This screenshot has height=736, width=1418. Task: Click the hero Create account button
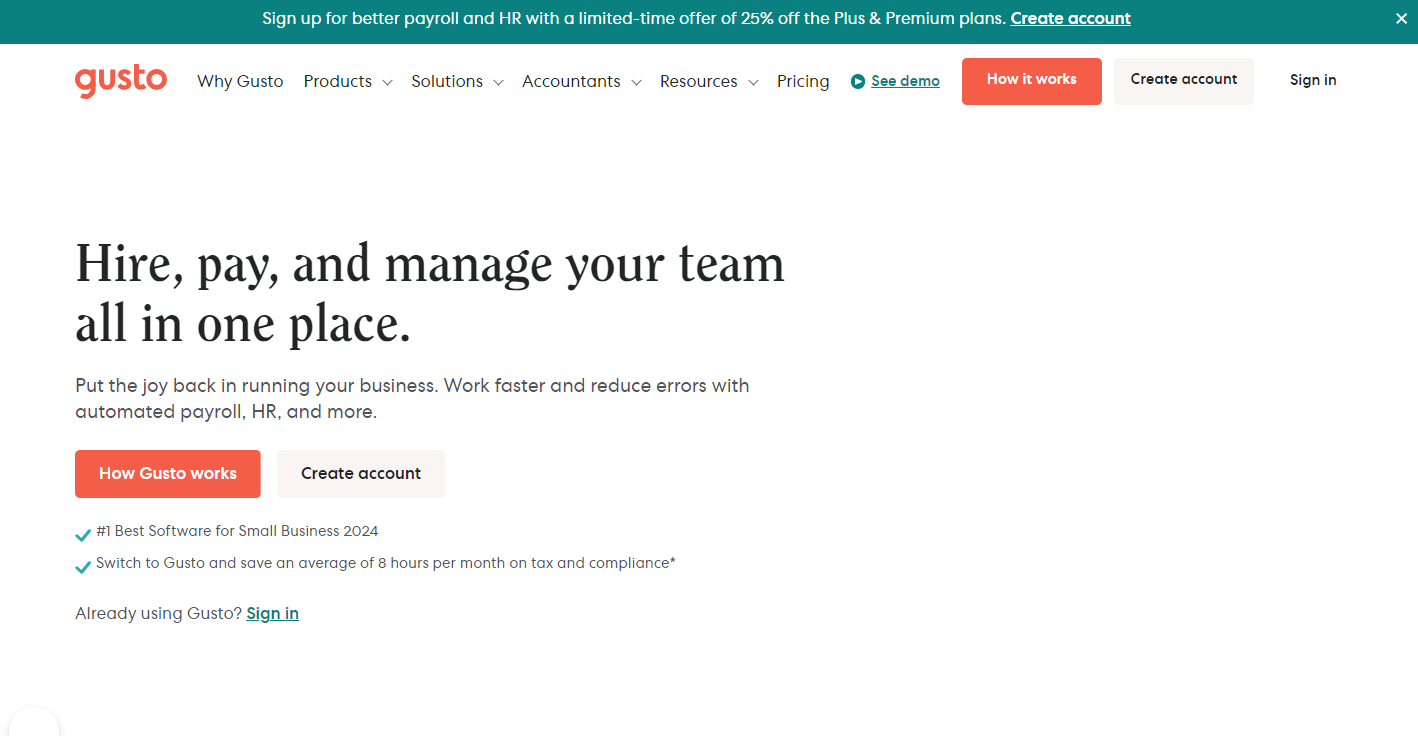(361, 474)
